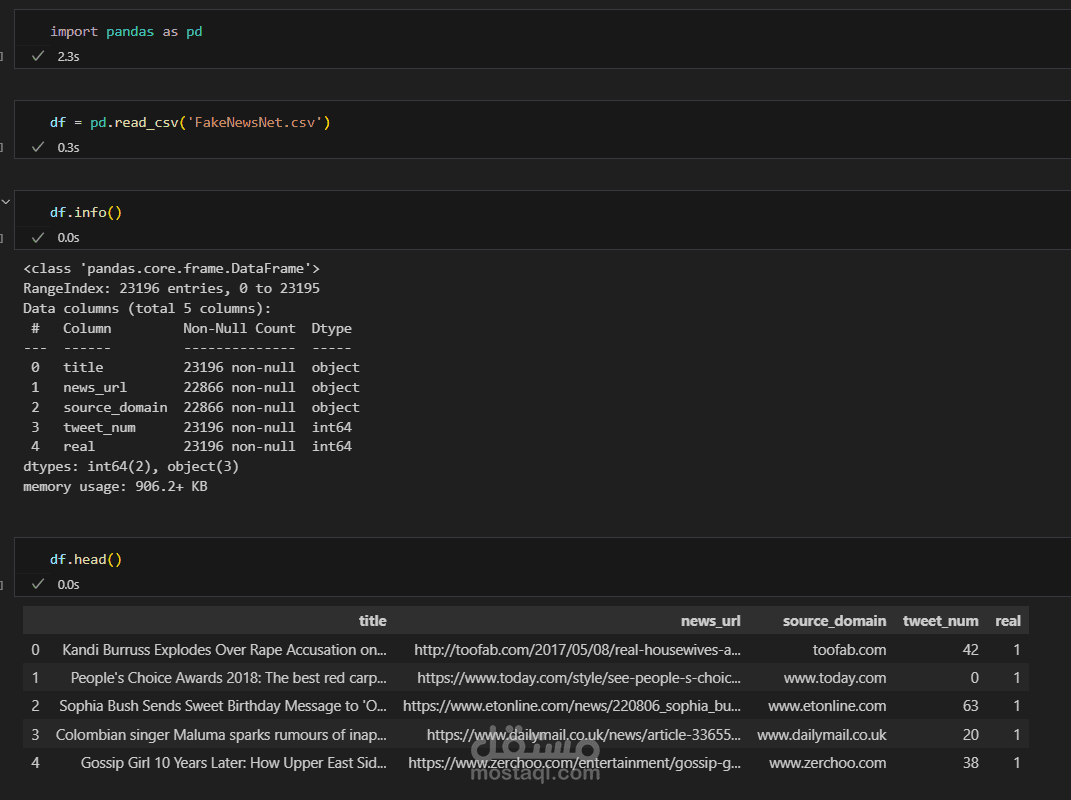Click the 'title' column header in the table
Screen dimensions: 1071x800
[x=372, y=621]
